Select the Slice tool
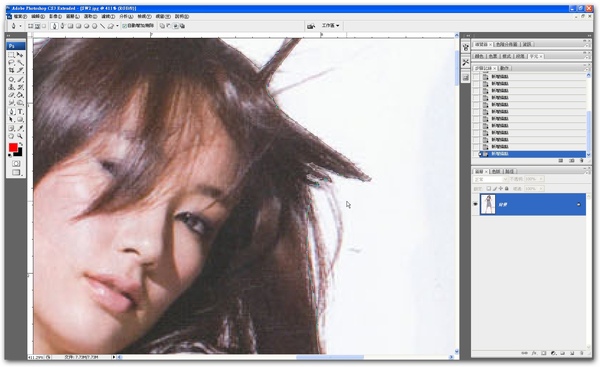This screenshot has width=600, height=367. pos(20,70)
